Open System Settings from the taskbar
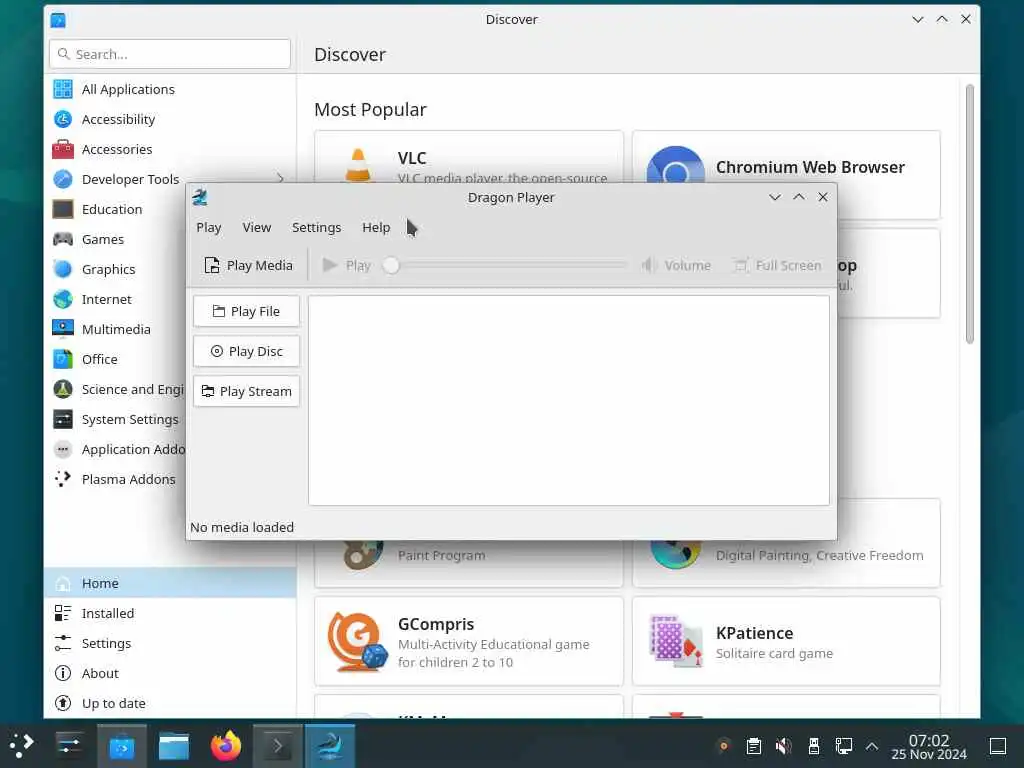1024x768 pixels. point(69,745)
